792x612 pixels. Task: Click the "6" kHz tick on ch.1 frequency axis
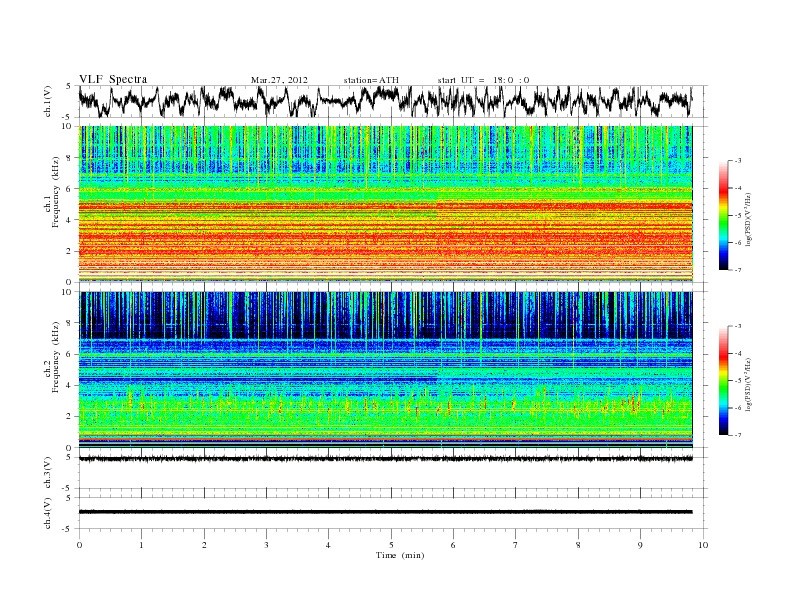point(69,189)
